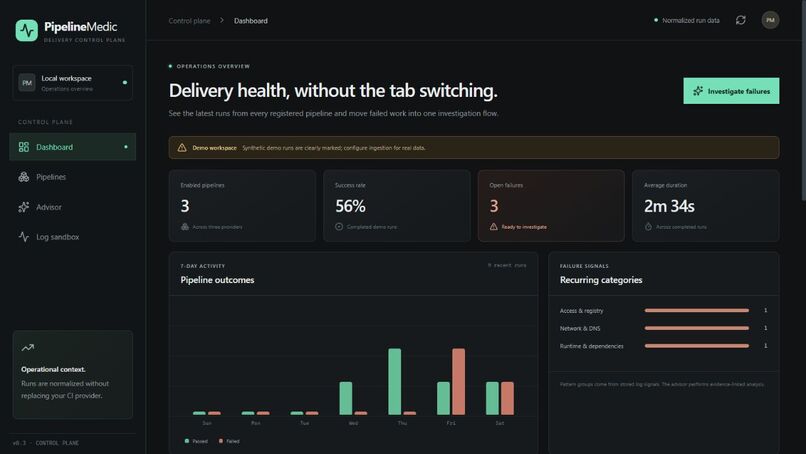Open the Advisor sparkle icon in sidebar
The width and height of the screenshot is (806, 454).
(x=24, y=207)
